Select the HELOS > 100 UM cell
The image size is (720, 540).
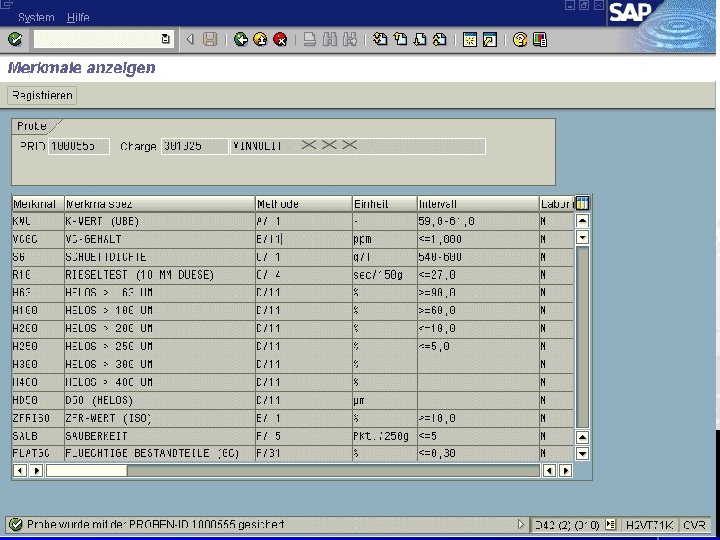tap(159, 311)
